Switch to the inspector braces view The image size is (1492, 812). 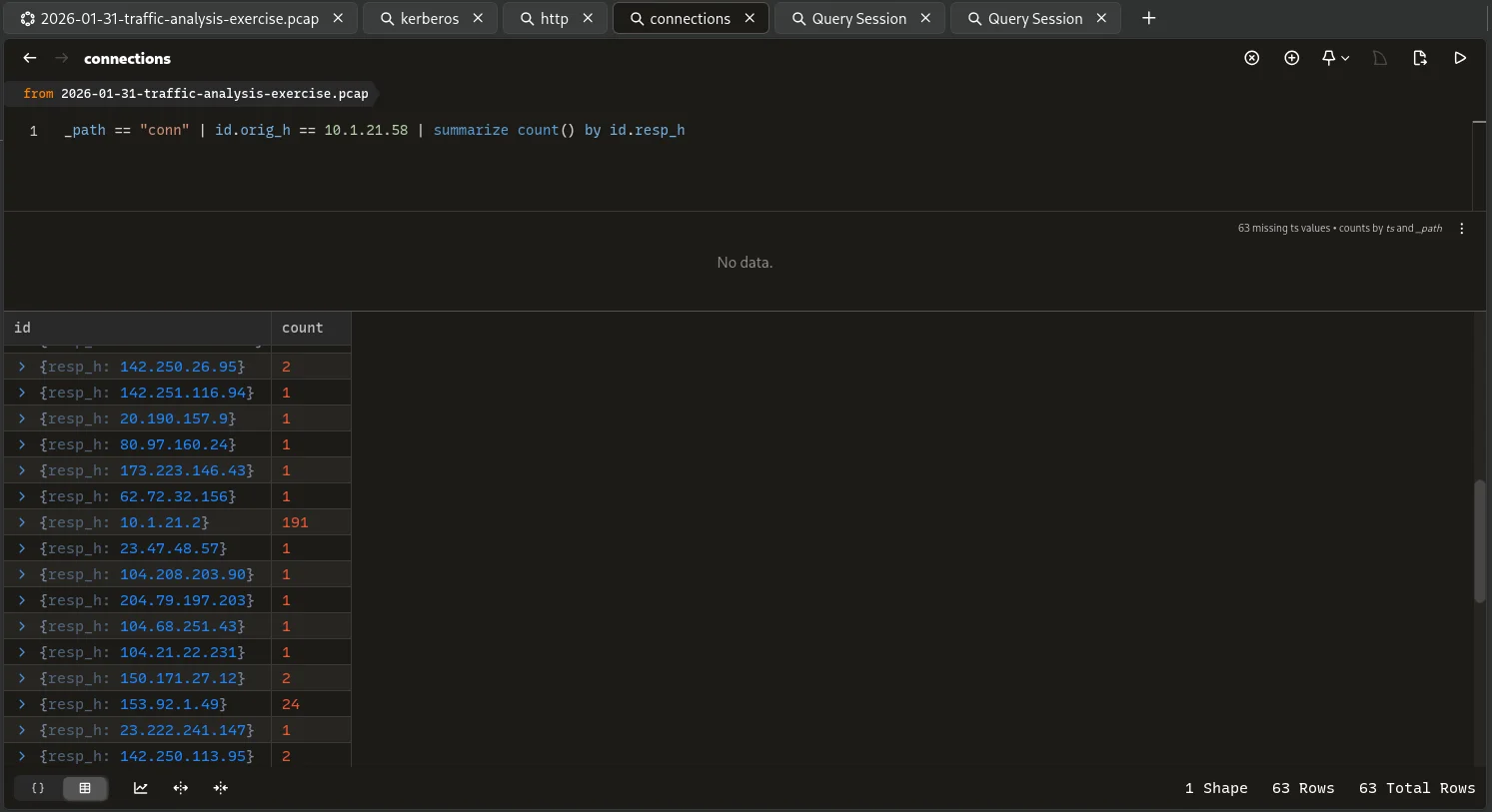coord(39,788)
